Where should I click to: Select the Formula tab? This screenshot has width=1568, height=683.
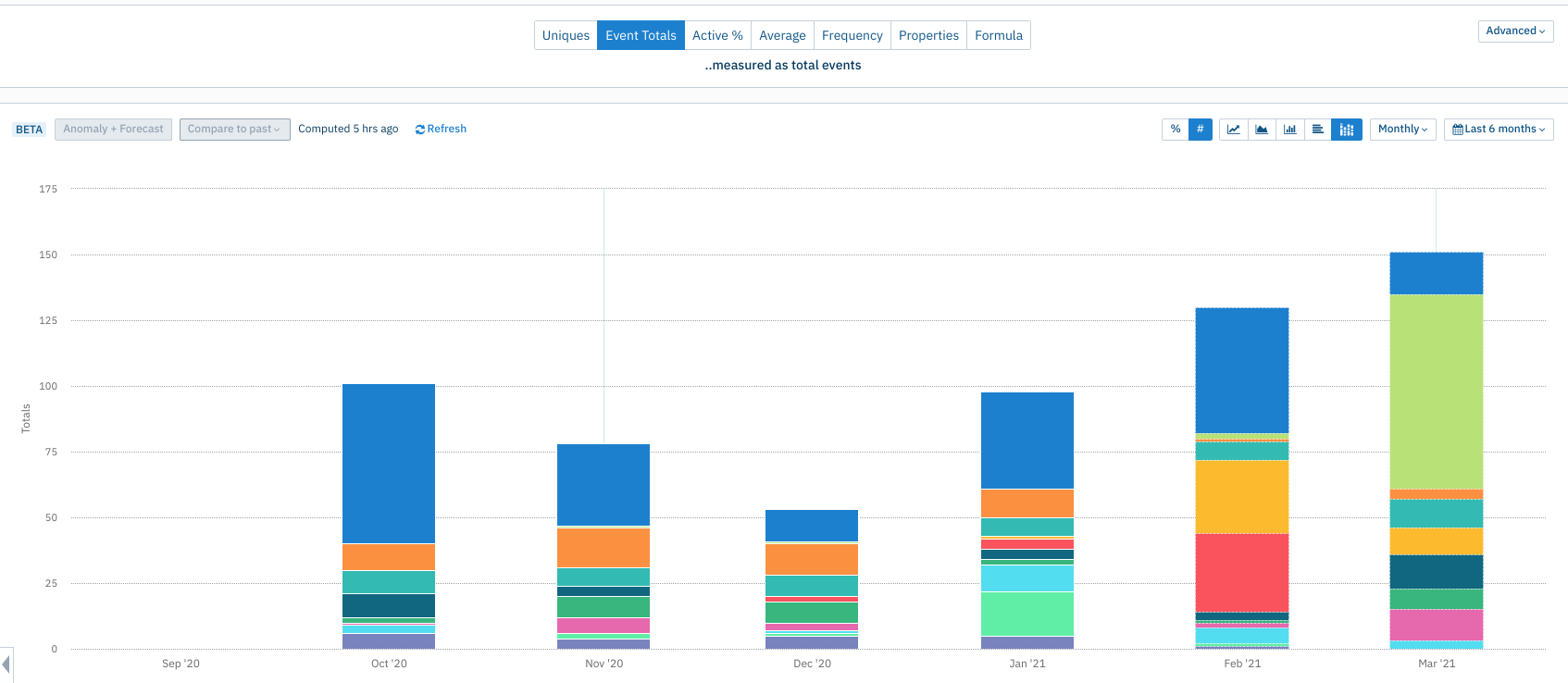(999, 35)
